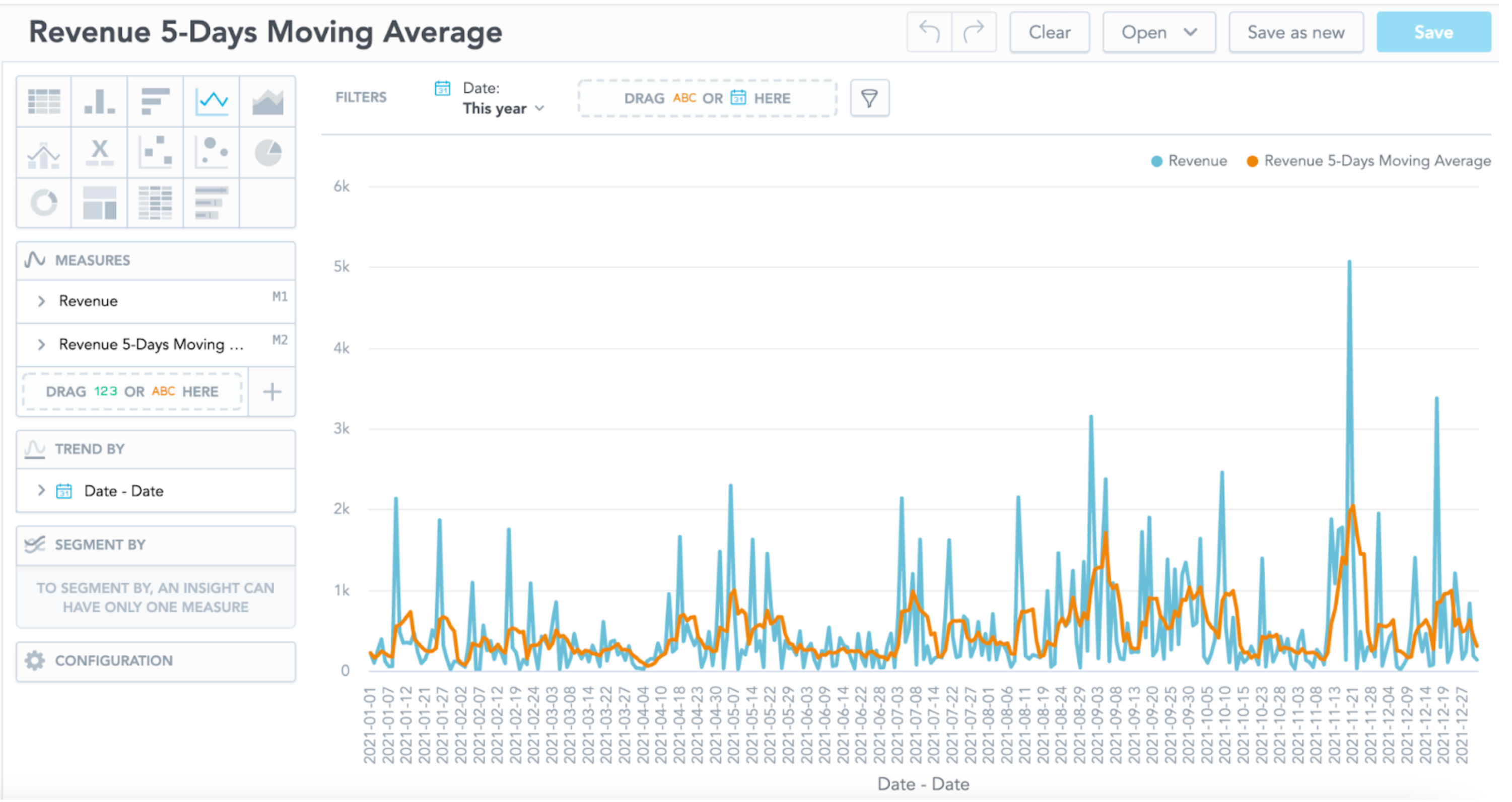Image resolution: width=1512 pixels, height=802 pixels.
Task: Clear the insight with the Clear button
Action: point(1049,32)
